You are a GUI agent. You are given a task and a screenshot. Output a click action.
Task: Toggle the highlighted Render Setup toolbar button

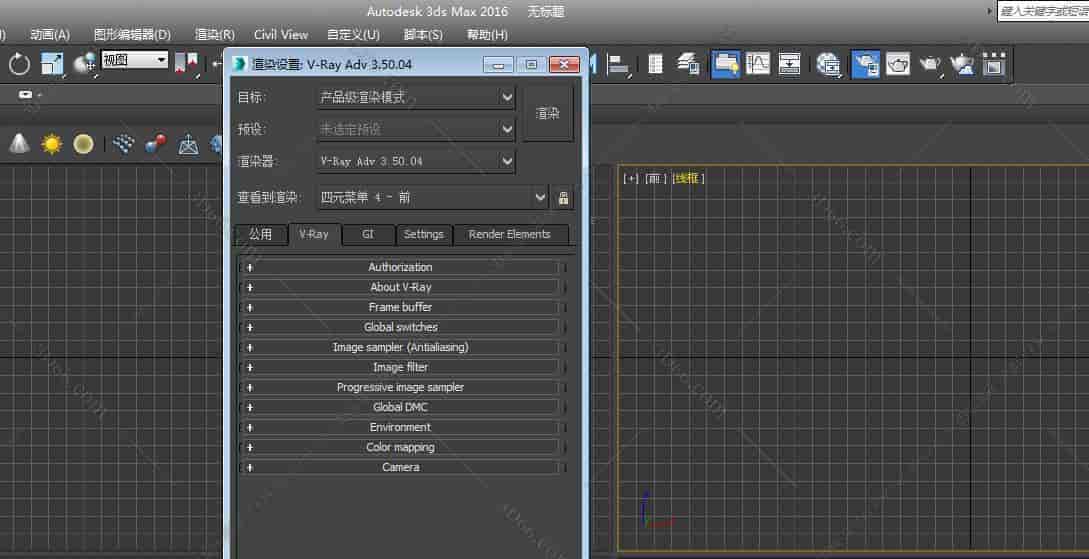pyautogui.click(x=866, y=64)
